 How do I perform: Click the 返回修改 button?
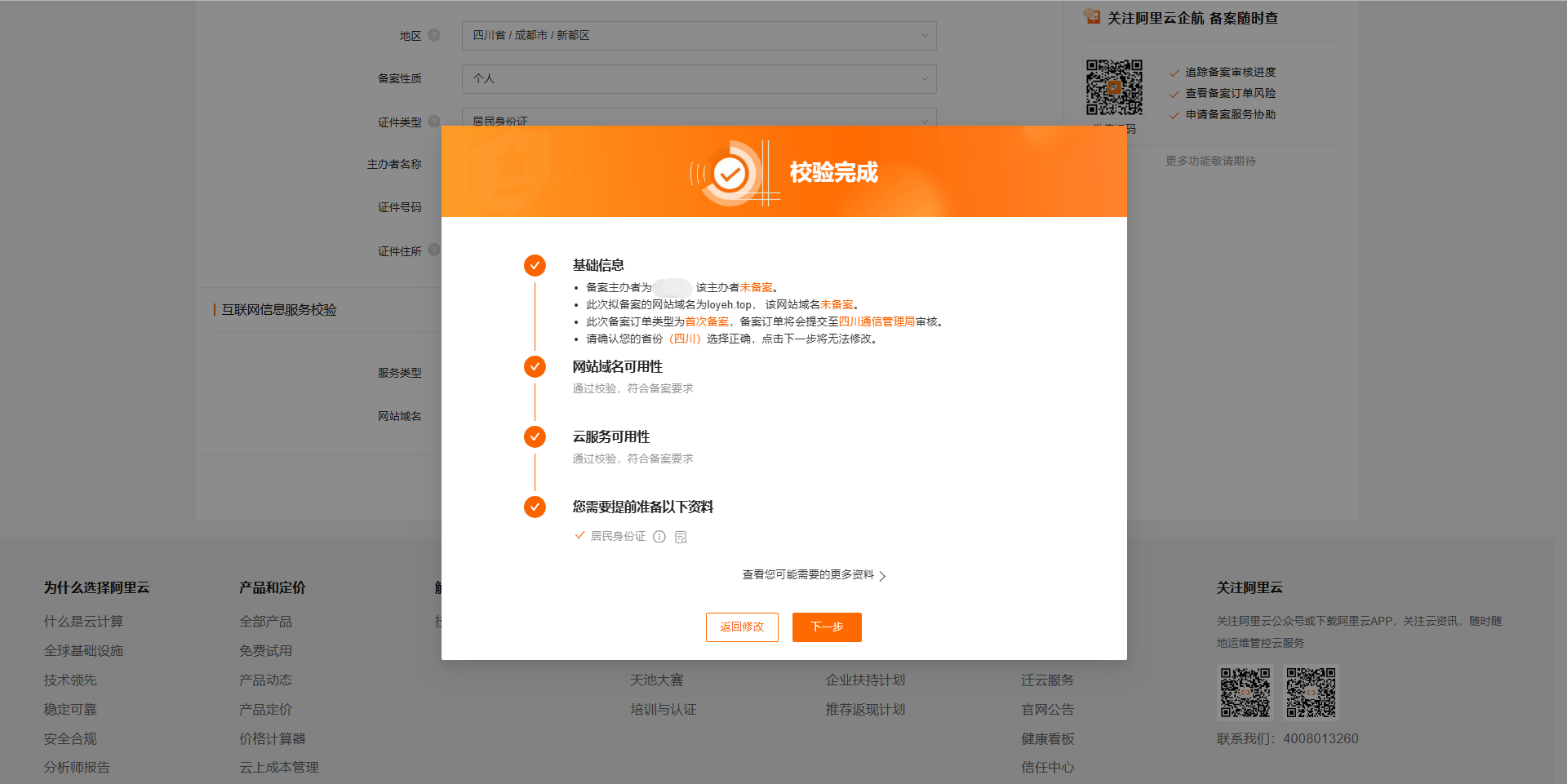pos(742,627)
